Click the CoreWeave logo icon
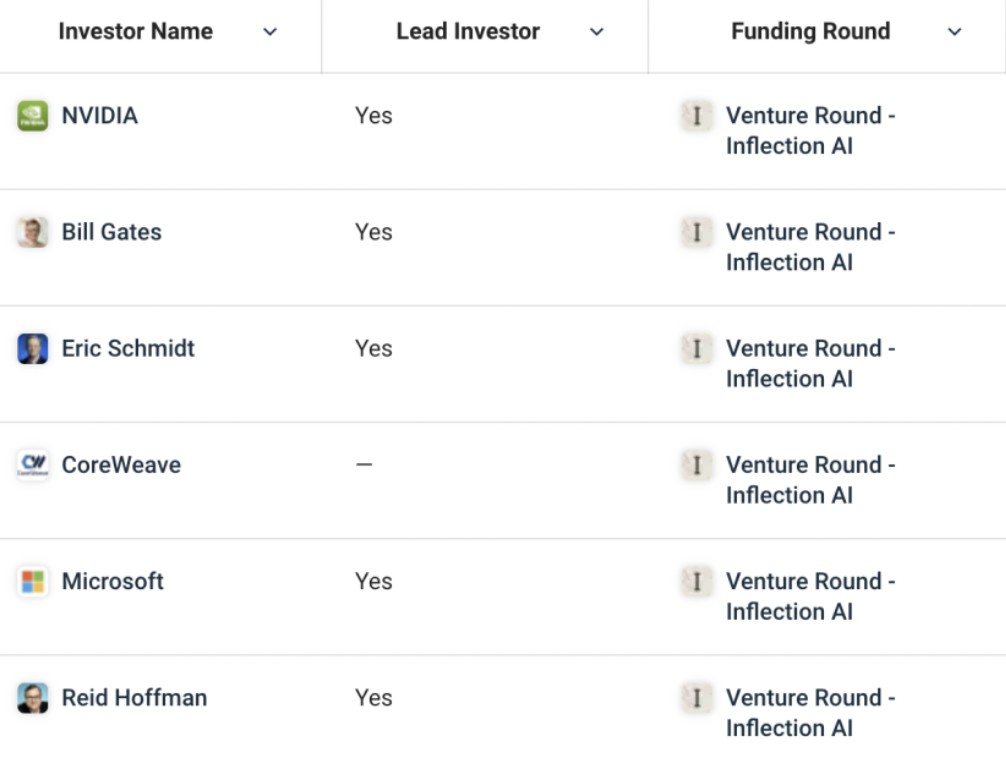Screen dimensions: 1006x762 (33, 465)
